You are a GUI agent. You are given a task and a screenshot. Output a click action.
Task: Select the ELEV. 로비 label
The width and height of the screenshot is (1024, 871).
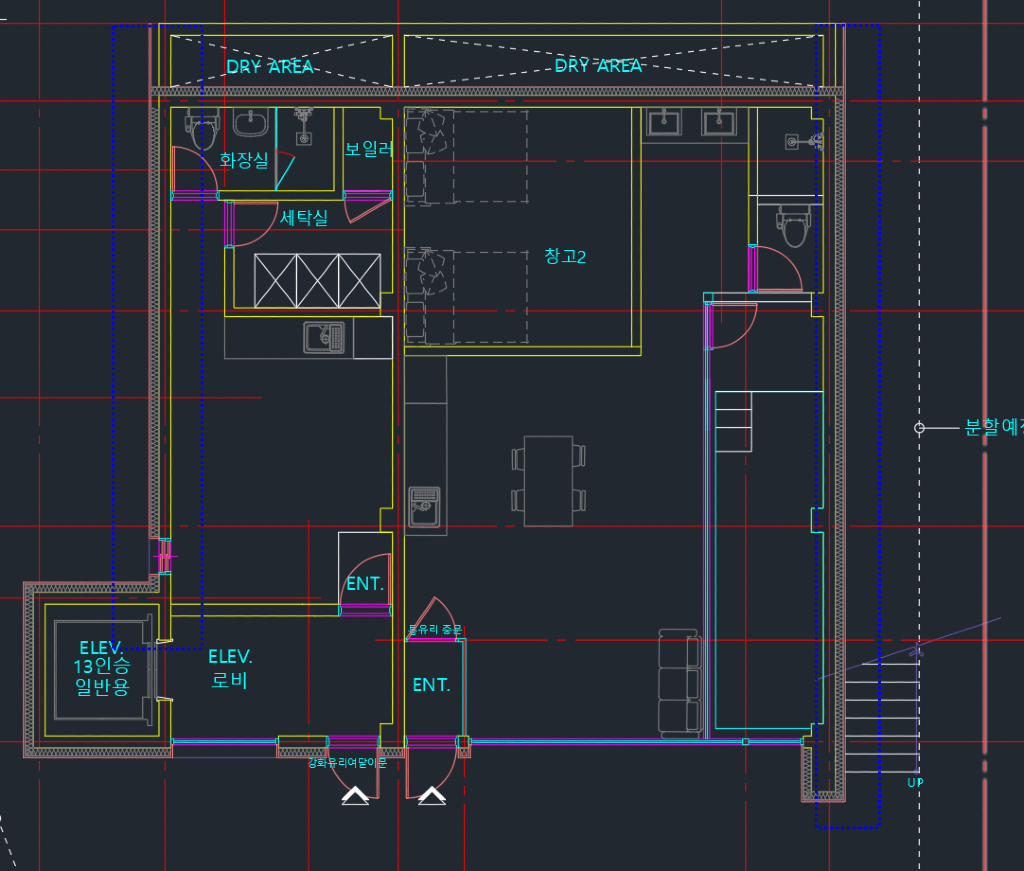230,670
